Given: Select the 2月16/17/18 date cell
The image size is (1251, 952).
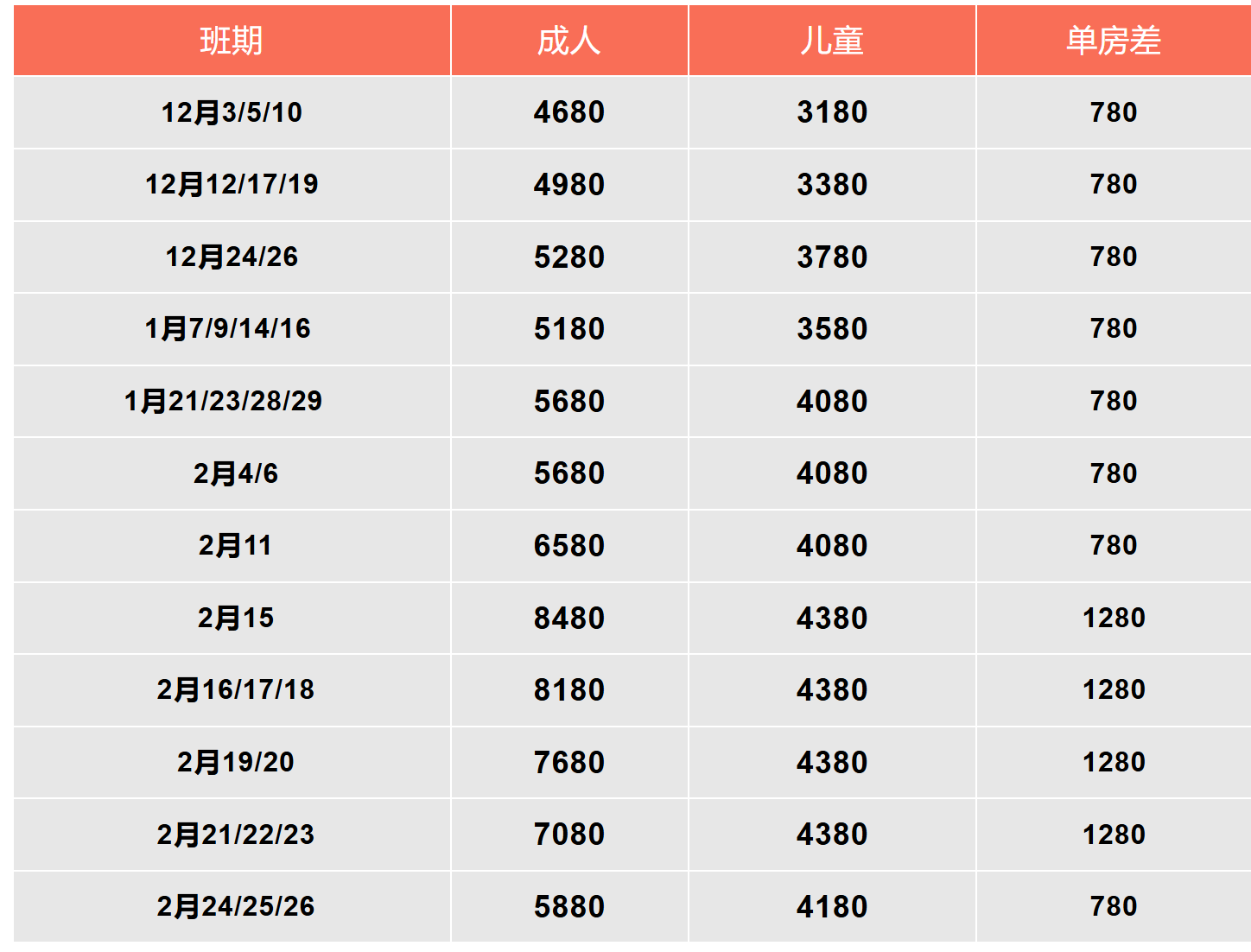Looking at the screenshot, I should pos(235,689).
